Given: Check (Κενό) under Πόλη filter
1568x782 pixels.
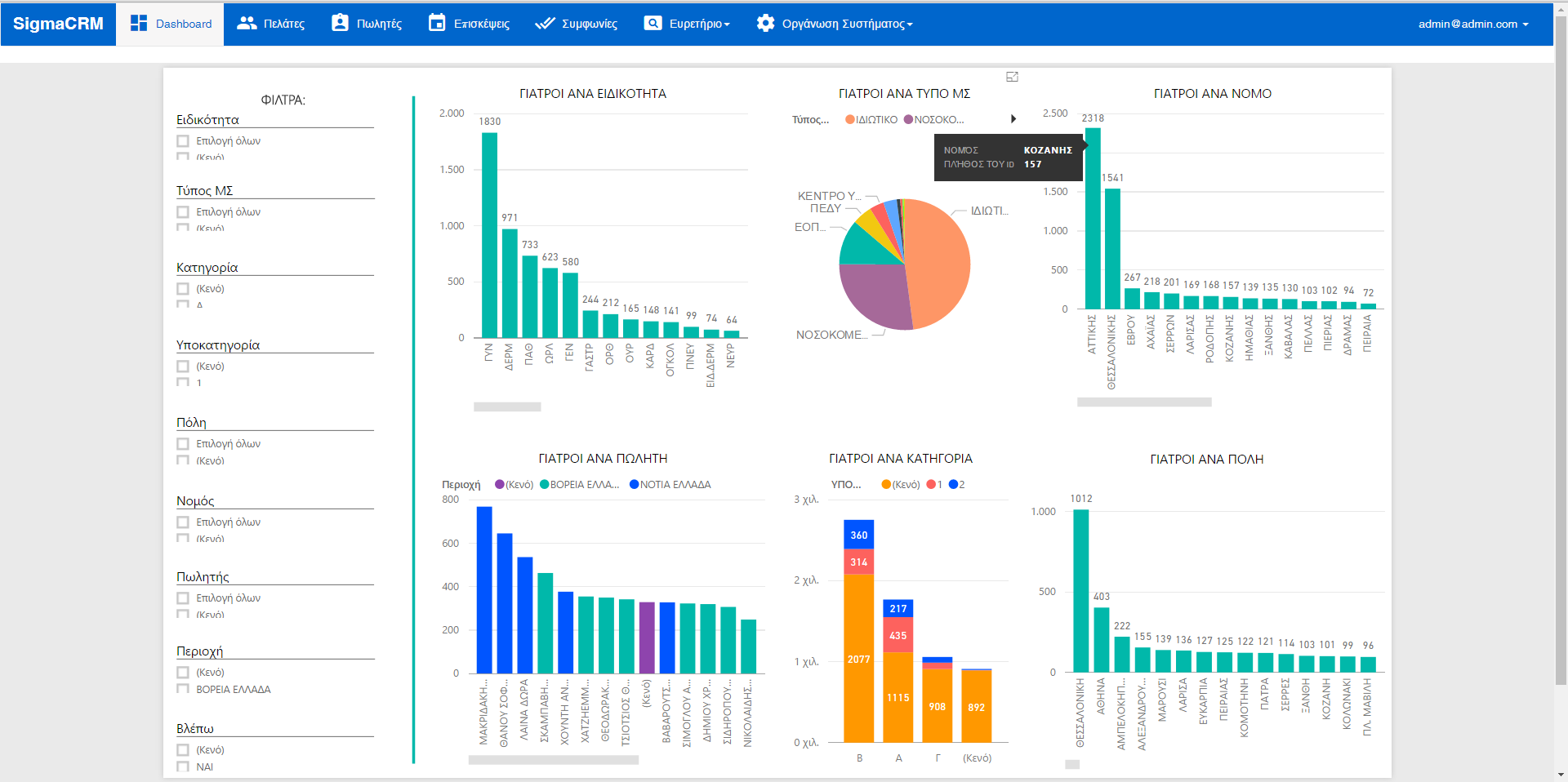Looking at the screenshot, I should [x=183, y=460].
